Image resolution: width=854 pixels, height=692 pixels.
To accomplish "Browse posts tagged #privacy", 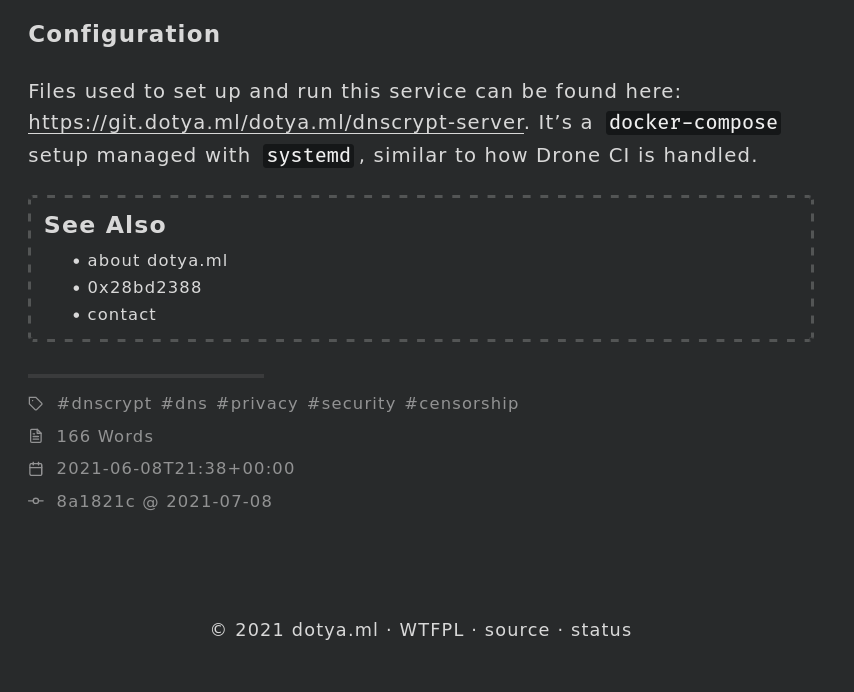I will pyautogui.click(x=257, y=404).
